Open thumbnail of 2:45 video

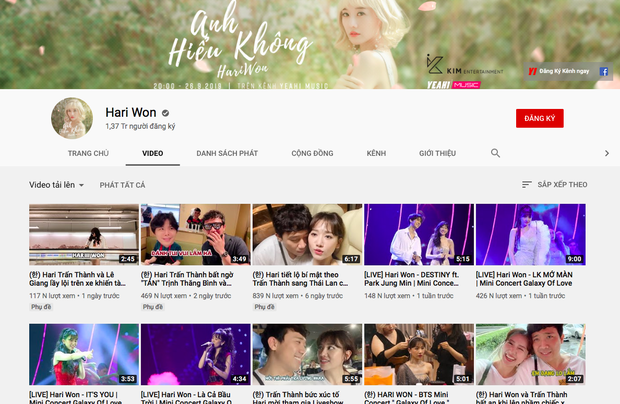coord(84,234)
